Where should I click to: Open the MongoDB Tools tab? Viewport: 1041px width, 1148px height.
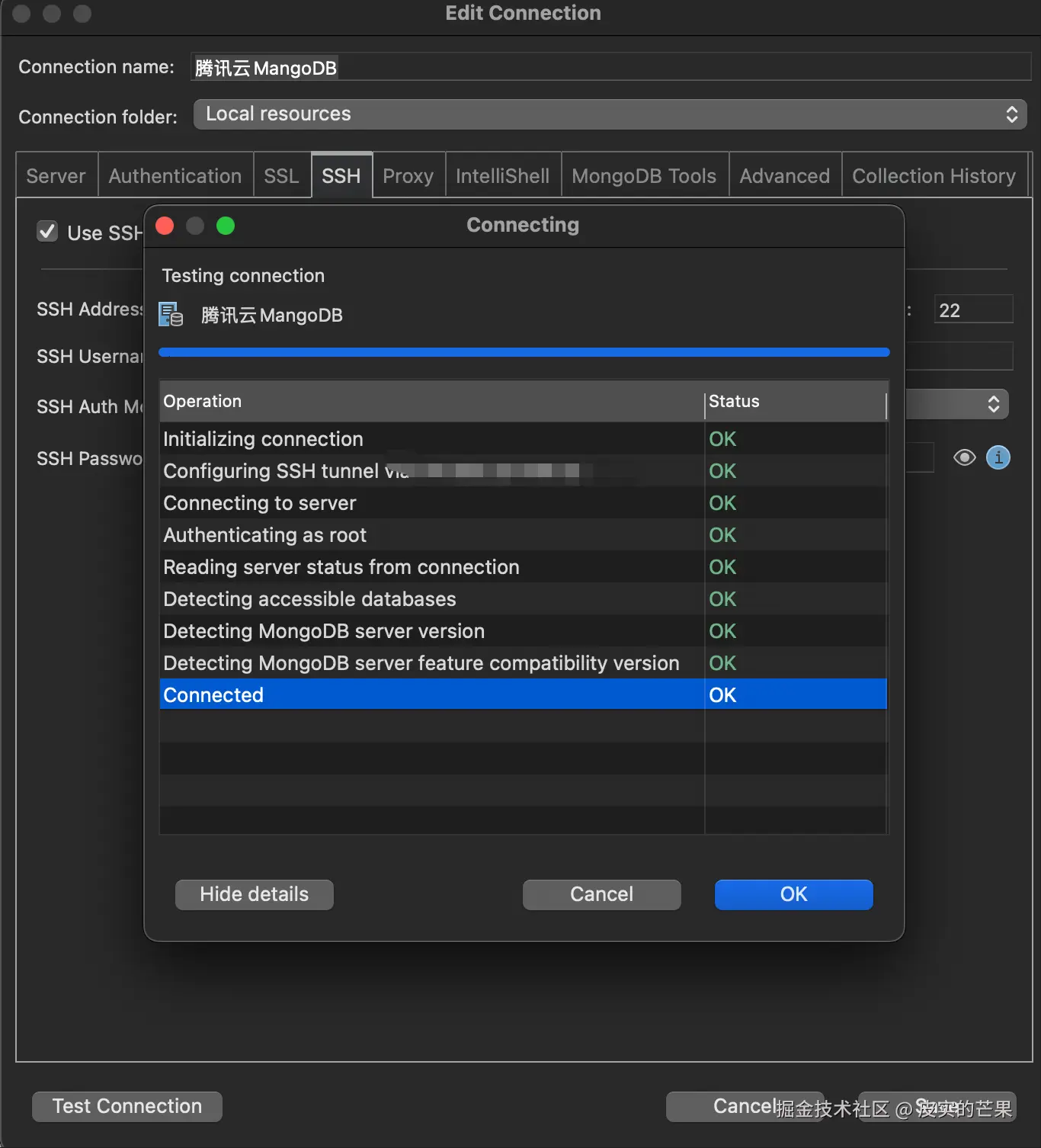tap(645, 176)
